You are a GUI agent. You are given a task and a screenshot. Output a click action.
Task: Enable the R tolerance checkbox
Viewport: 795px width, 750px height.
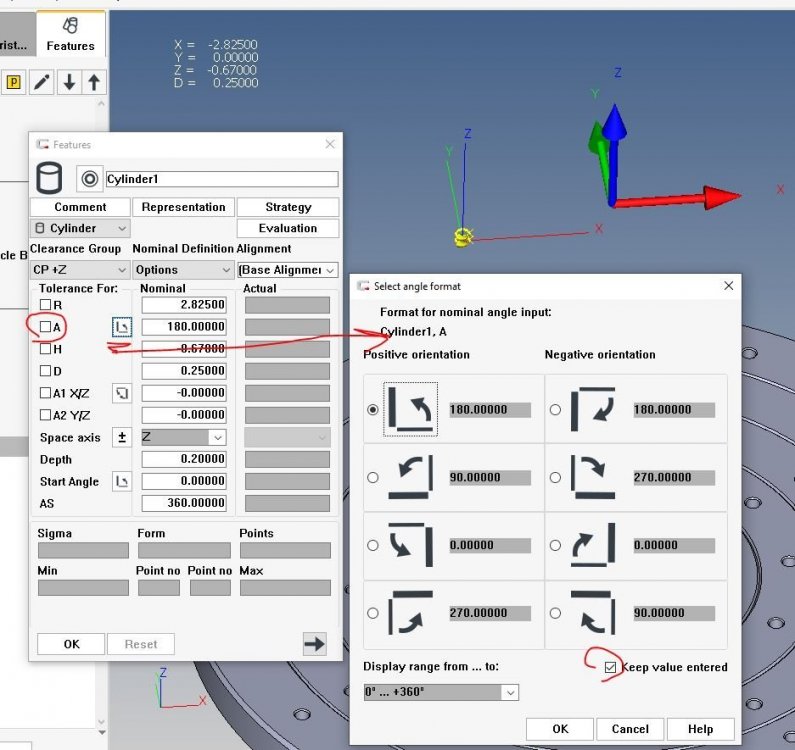(x=44, y=305)
